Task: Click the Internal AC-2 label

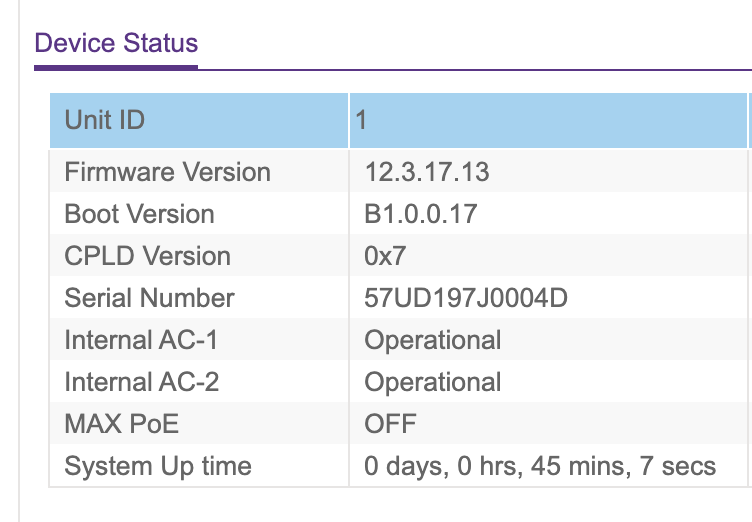Action: tap(142, 382)
